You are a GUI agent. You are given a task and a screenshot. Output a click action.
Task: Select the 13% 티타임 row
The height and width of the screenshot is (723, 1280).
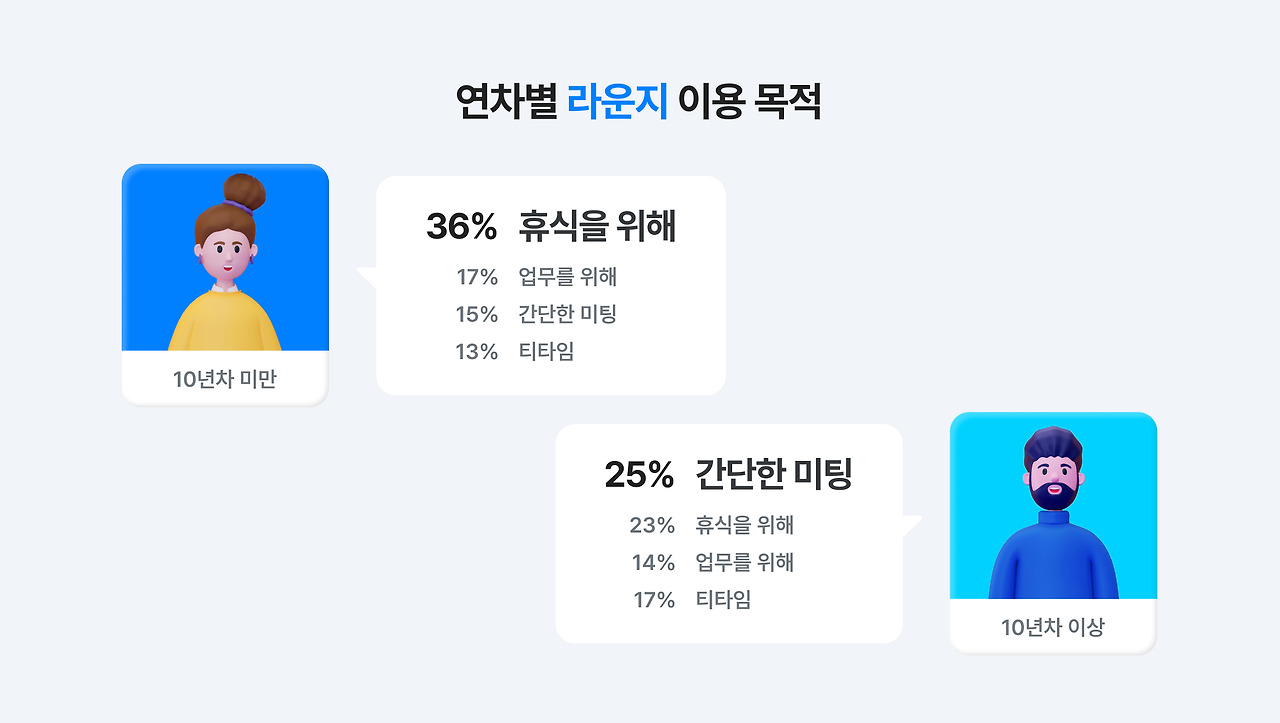pyautogui.click(x=515, y=351)
